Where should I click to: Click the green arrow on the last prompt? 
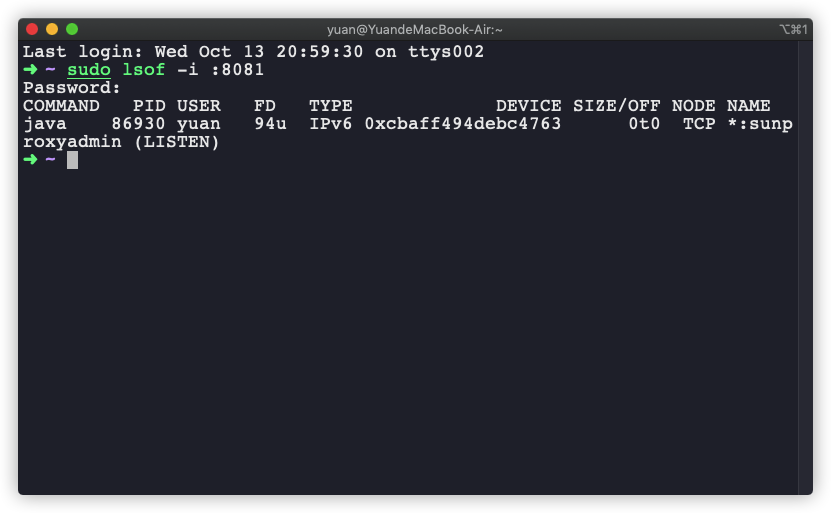[30, 160]
